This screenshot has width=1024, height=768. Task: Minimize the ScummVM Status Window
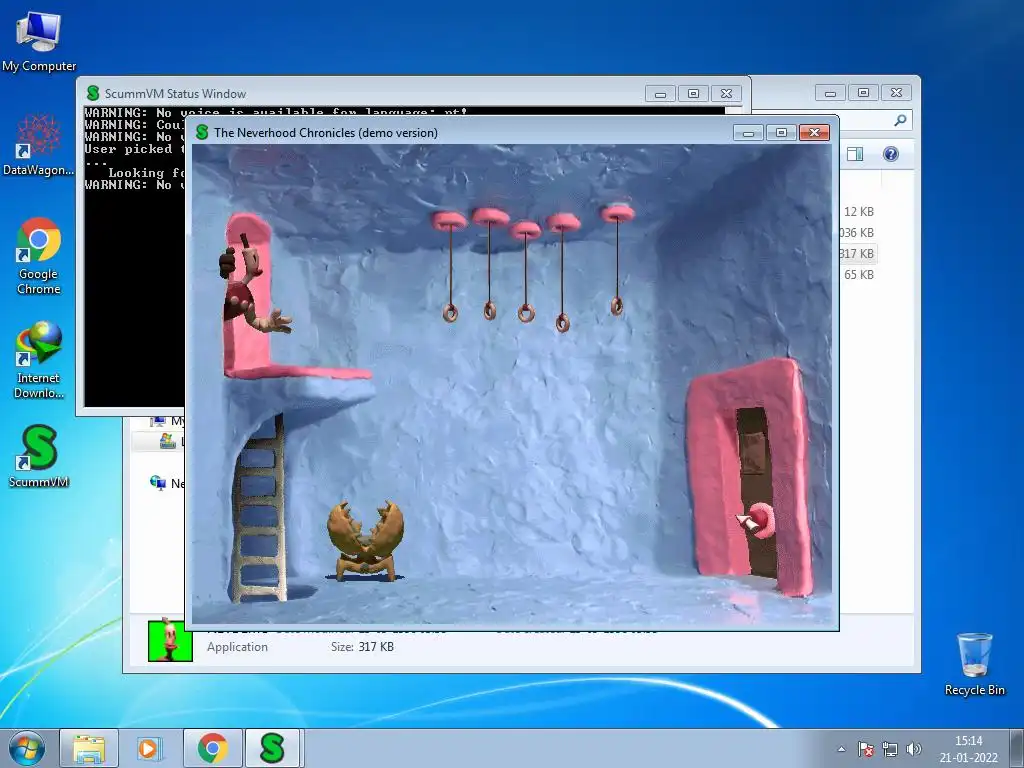(x=660, y=93)
